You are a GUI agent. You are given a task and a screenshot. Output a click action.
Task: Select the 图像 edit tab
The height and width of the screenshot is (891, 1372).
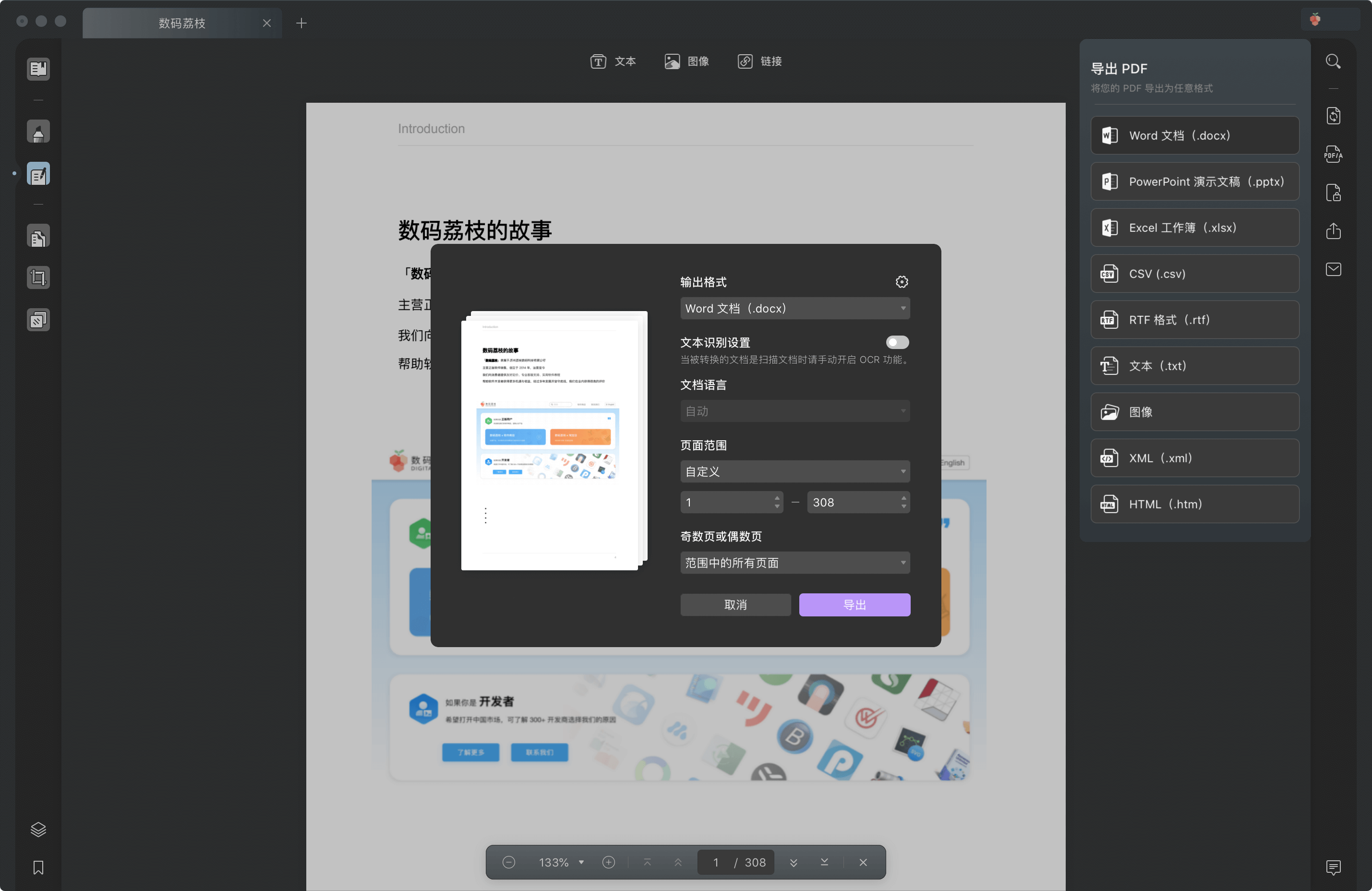[686, 61]
